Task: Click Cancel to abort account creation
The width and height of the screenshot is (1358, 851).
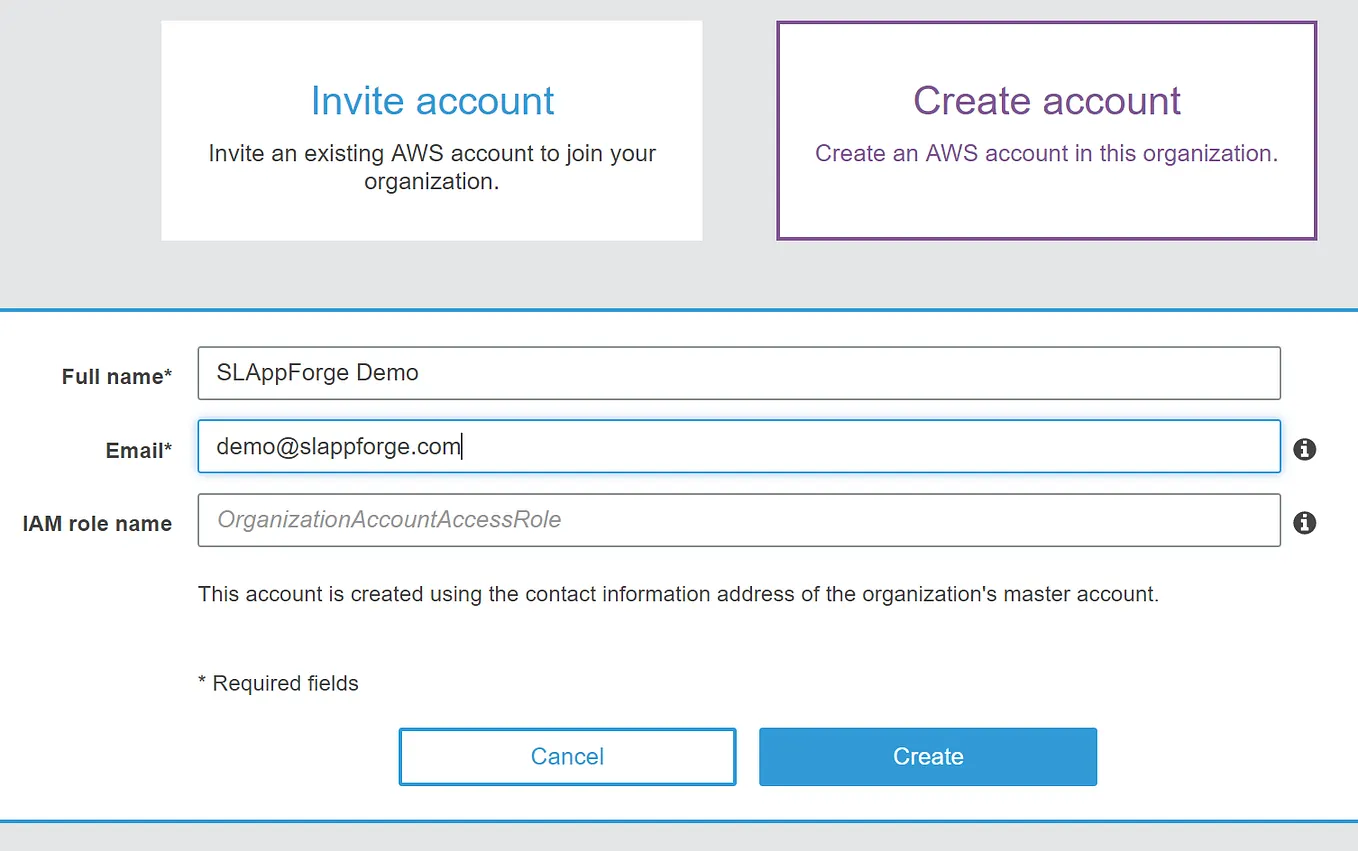Action: pos(567,757)
